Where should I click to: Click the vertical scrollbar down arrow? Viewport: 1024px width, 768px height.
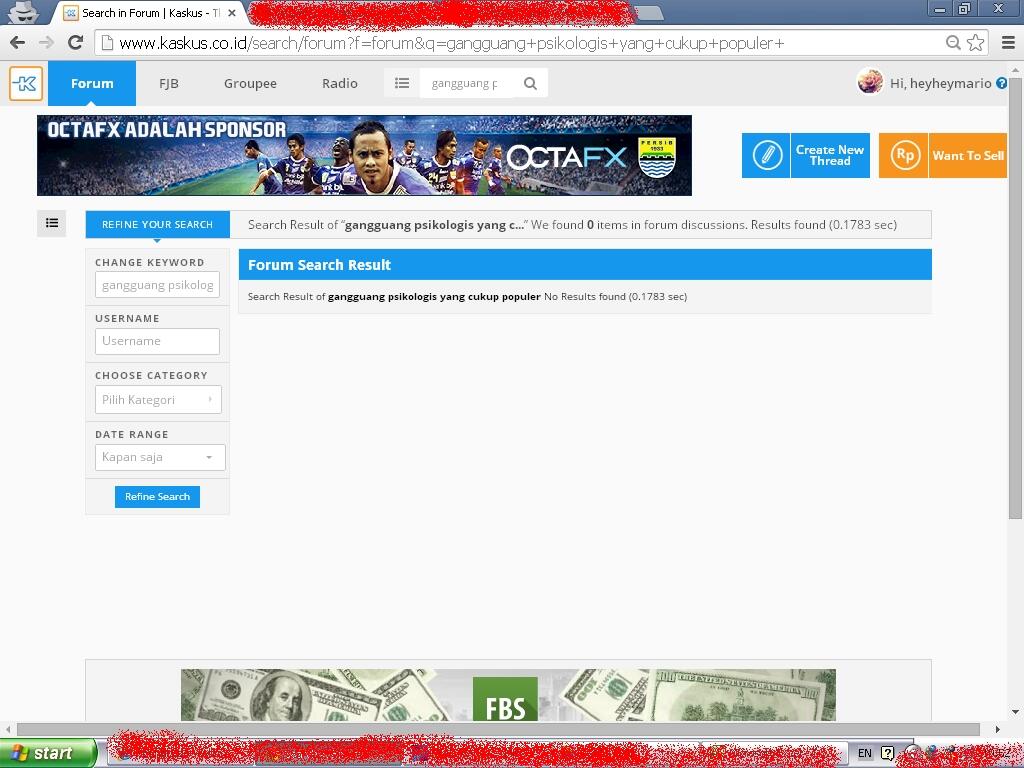1016,712
